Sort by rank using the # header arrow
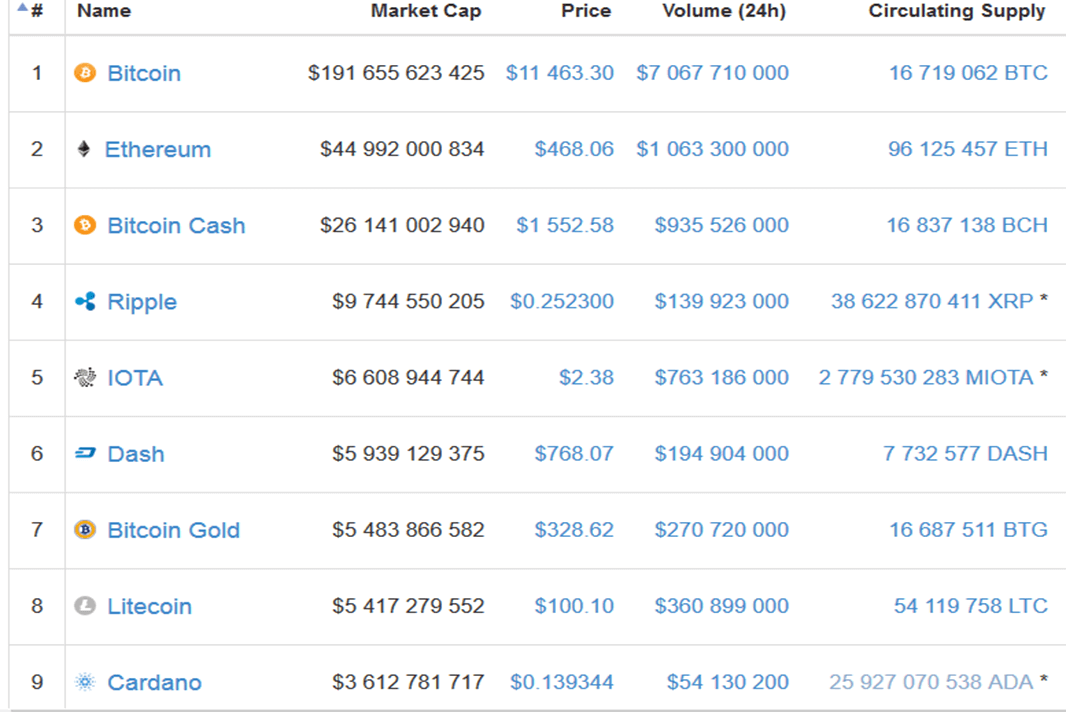The image size is (1066, 712). pos(22,9)
